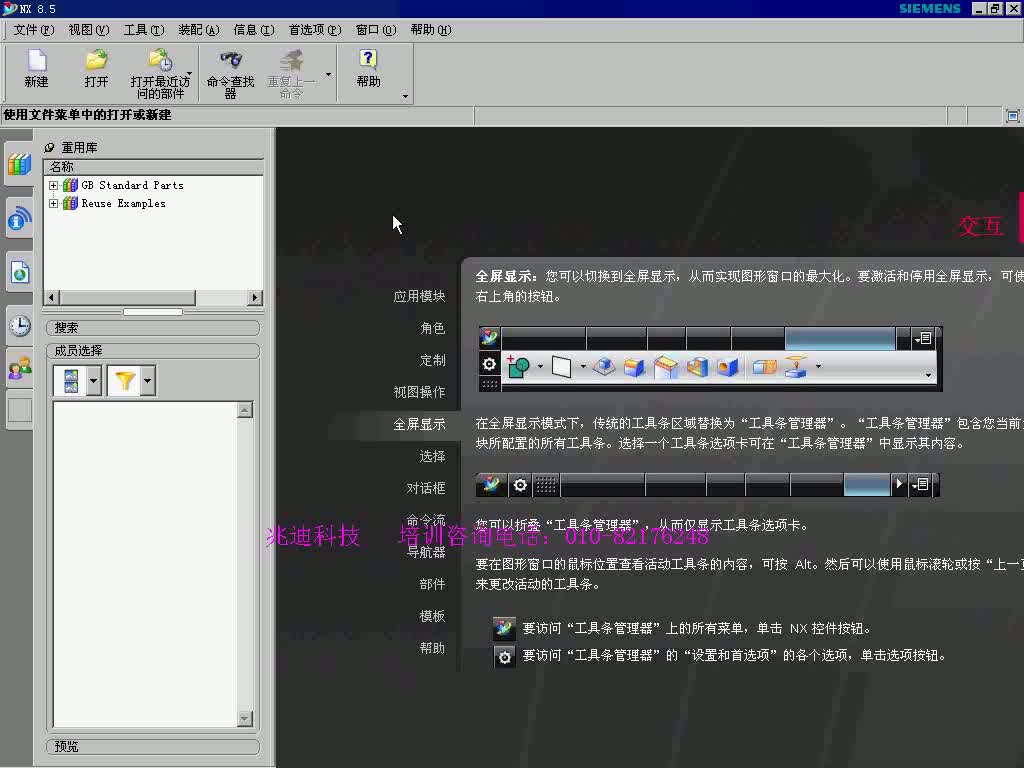
Task: Select 帮助 in welcome page list
Action: coord(432,648)
